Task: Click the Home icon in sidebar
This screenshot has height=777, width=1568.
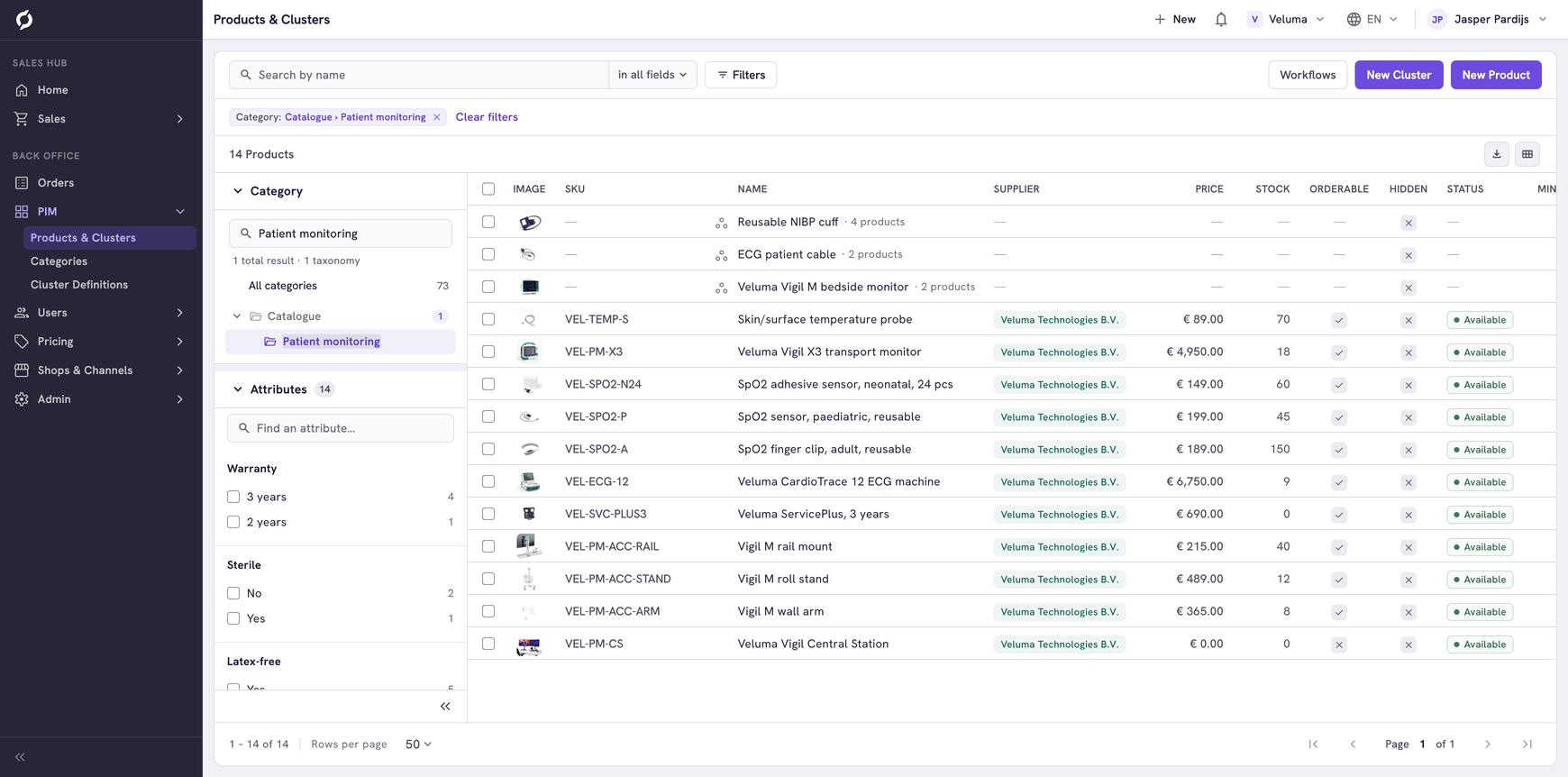Action: [22, 90]
